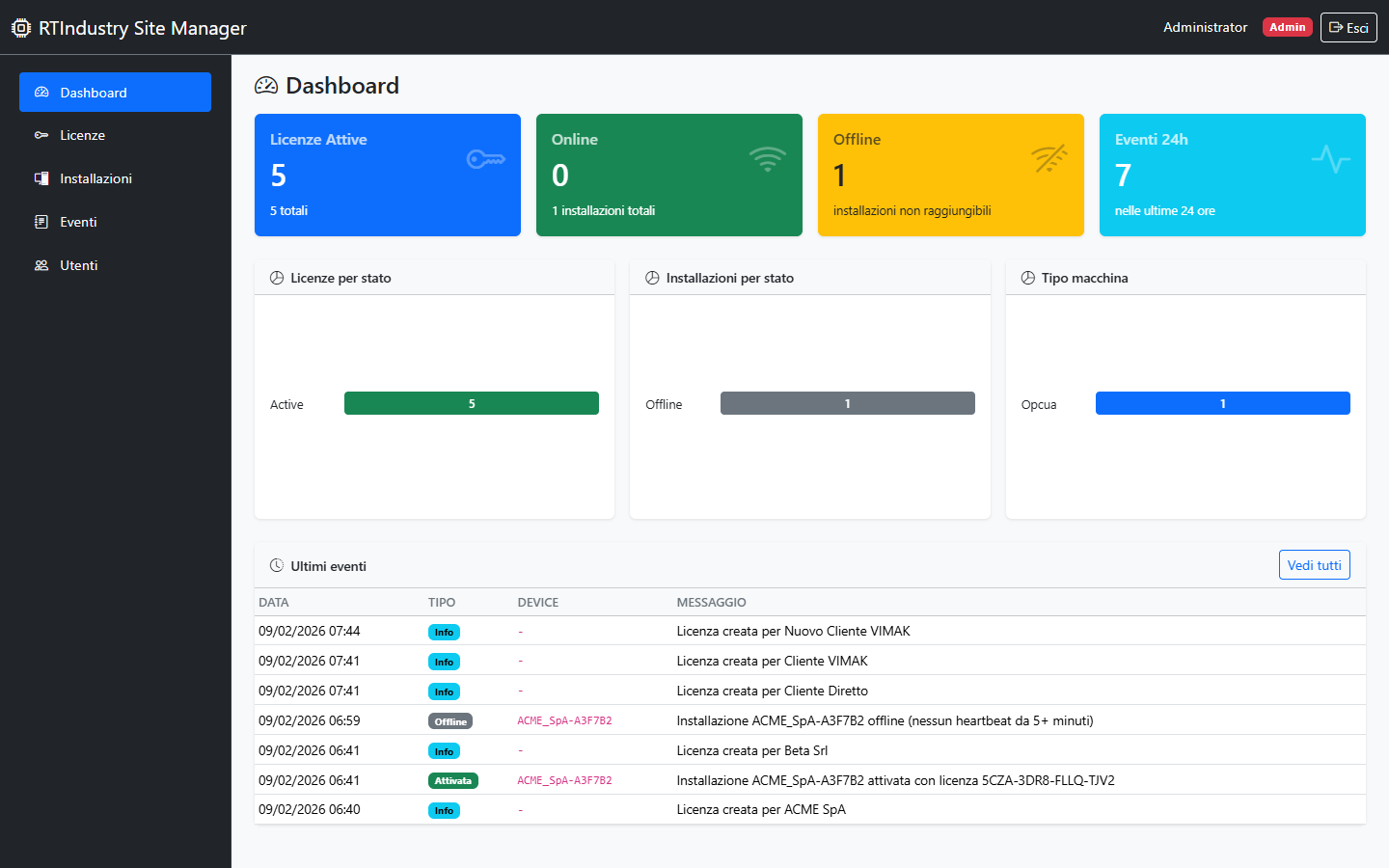
Task: Click the Info badge on the Beta Srl event
Action: coord(444,751)
